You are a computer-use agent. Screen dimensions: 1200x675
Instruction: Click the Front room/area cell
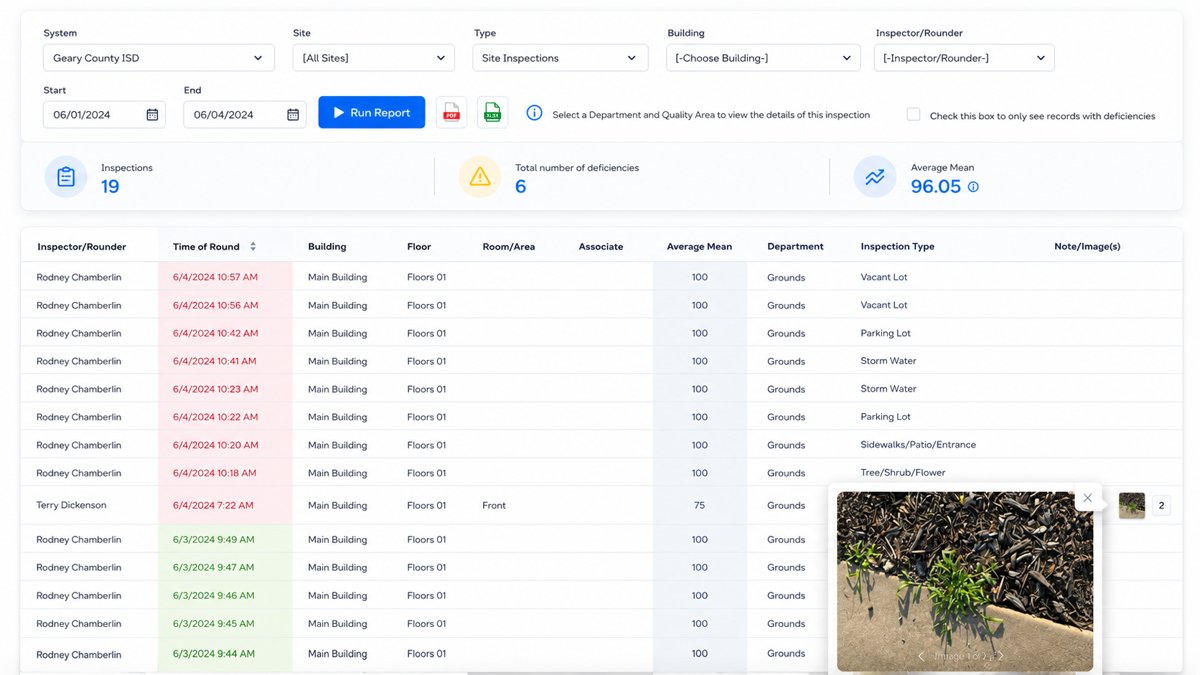tap(494, 506)
